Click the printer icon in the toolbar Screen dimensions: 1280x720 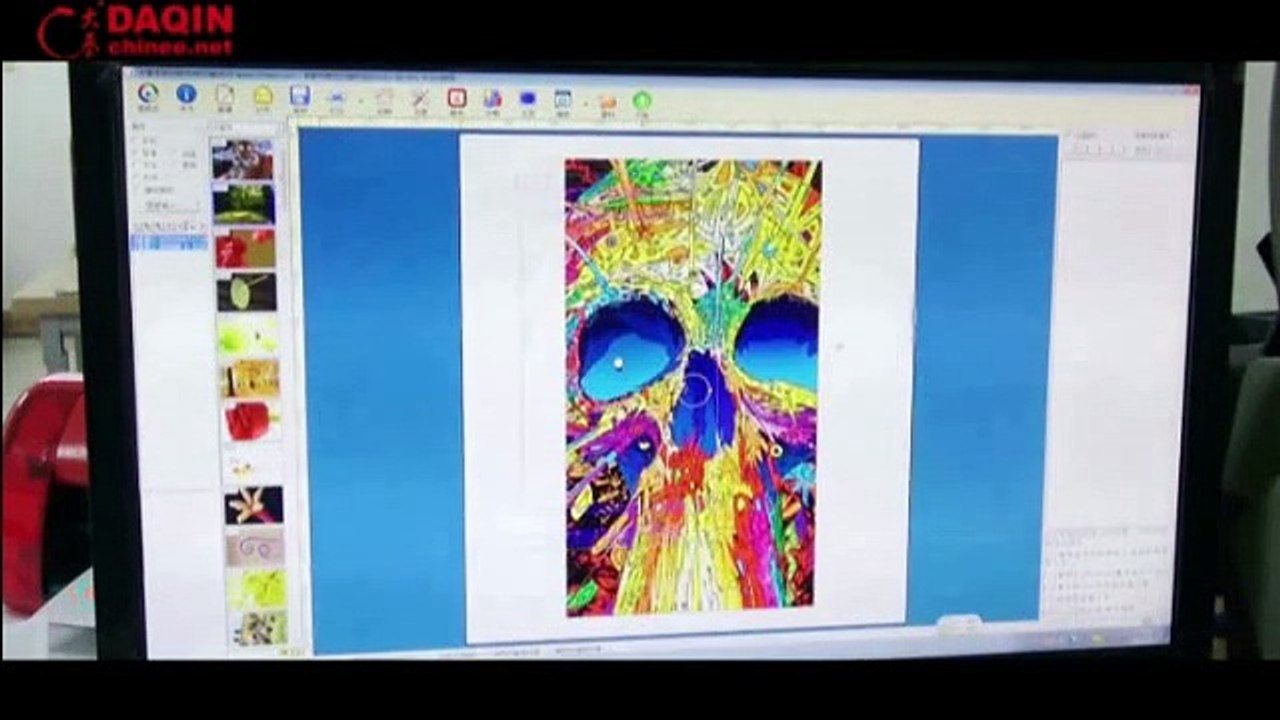click(336, 98)
